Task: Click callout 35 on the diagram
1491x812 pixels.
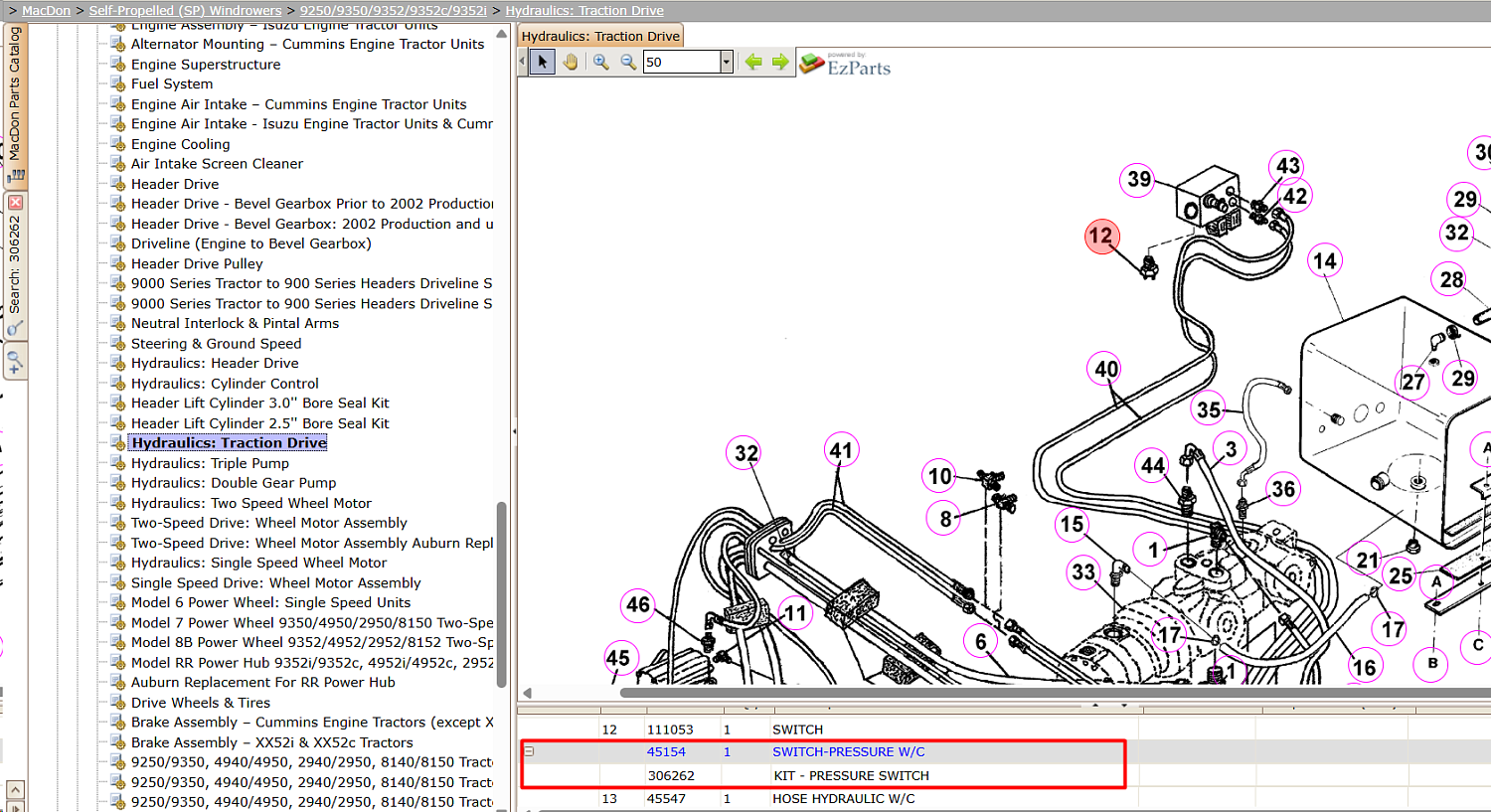Action: (1209, 410)
